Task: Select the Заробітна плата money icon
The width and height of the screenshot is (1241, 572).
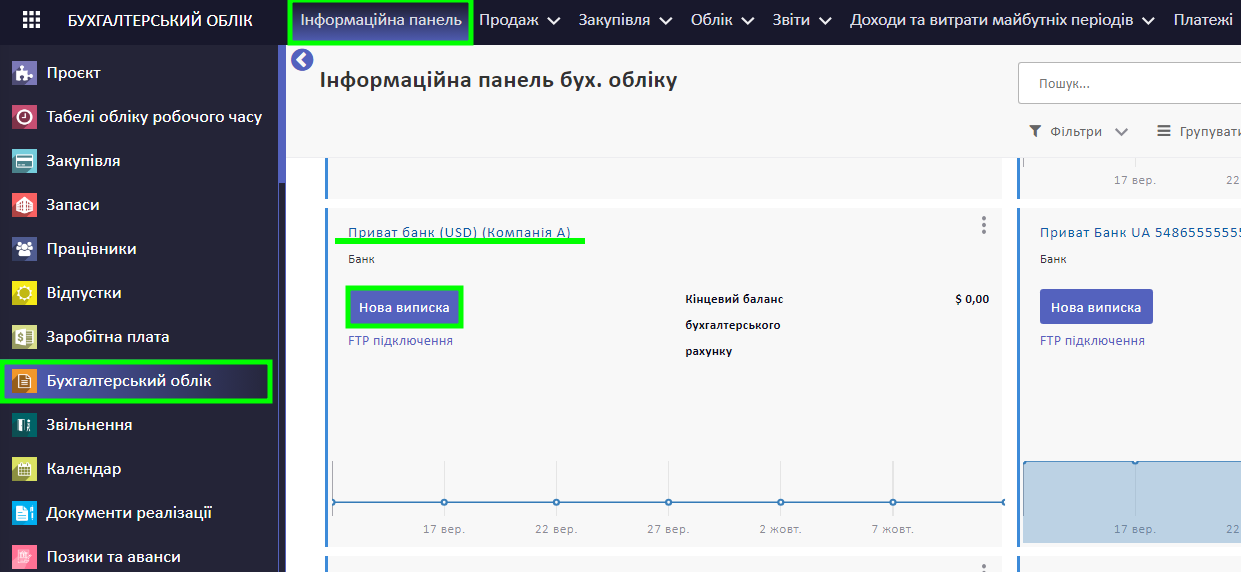Action: 25,337
